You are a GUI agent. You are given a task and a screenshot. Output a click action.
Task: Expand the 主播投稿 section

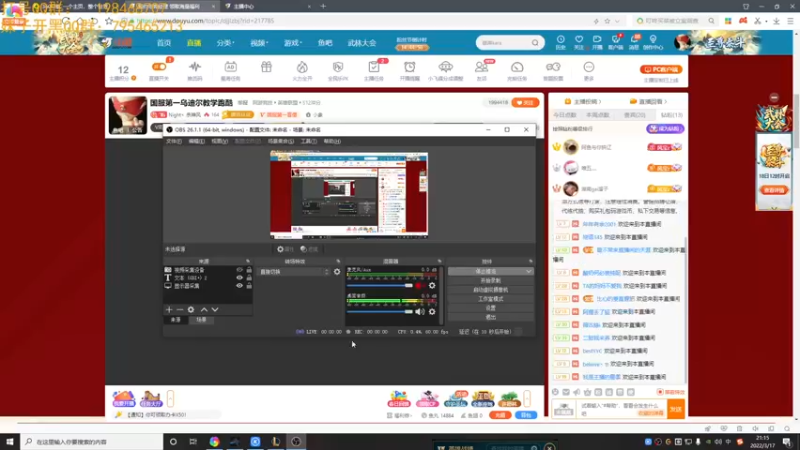click(x=583, y=102)
